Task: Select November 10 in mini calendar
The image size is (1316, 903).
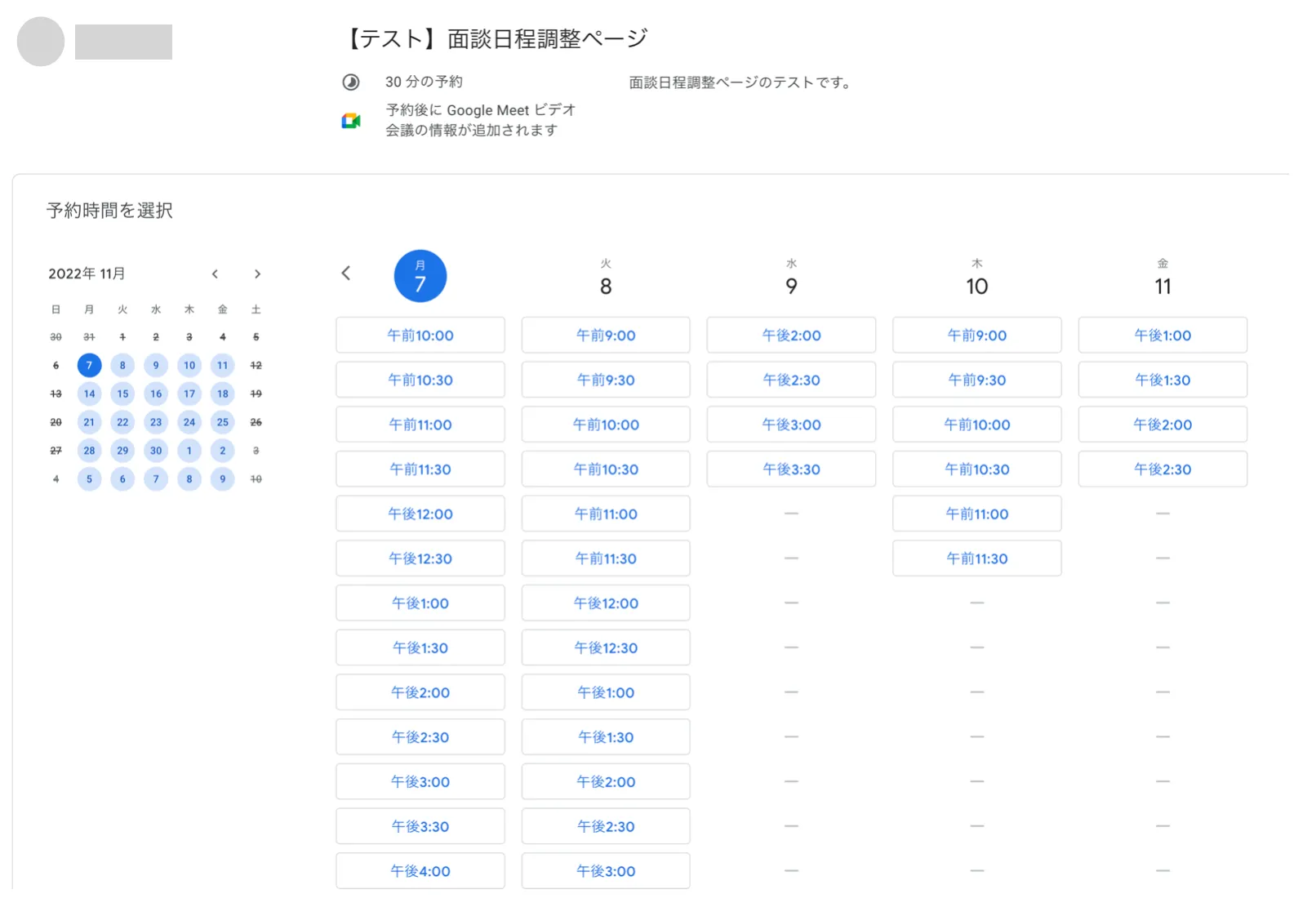Action: 189,365
